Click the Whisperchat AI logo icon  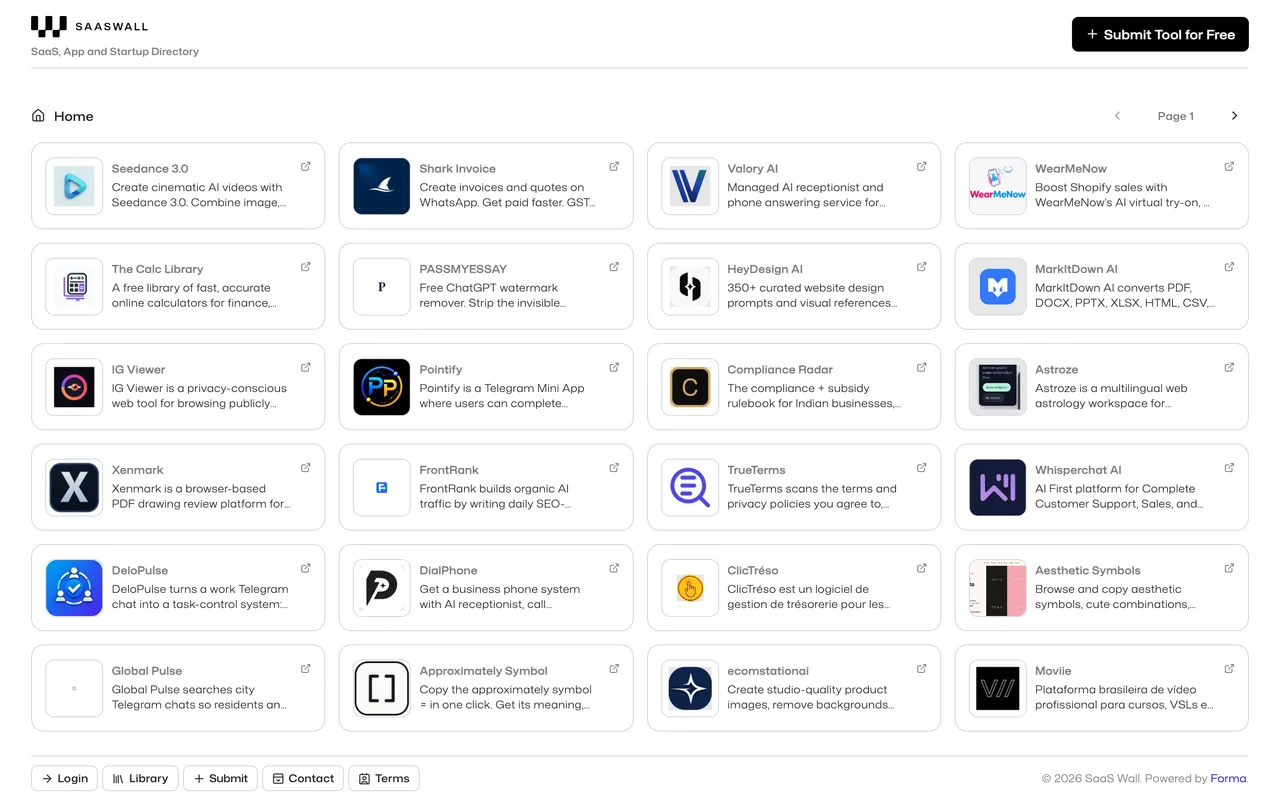pos(998,487)
